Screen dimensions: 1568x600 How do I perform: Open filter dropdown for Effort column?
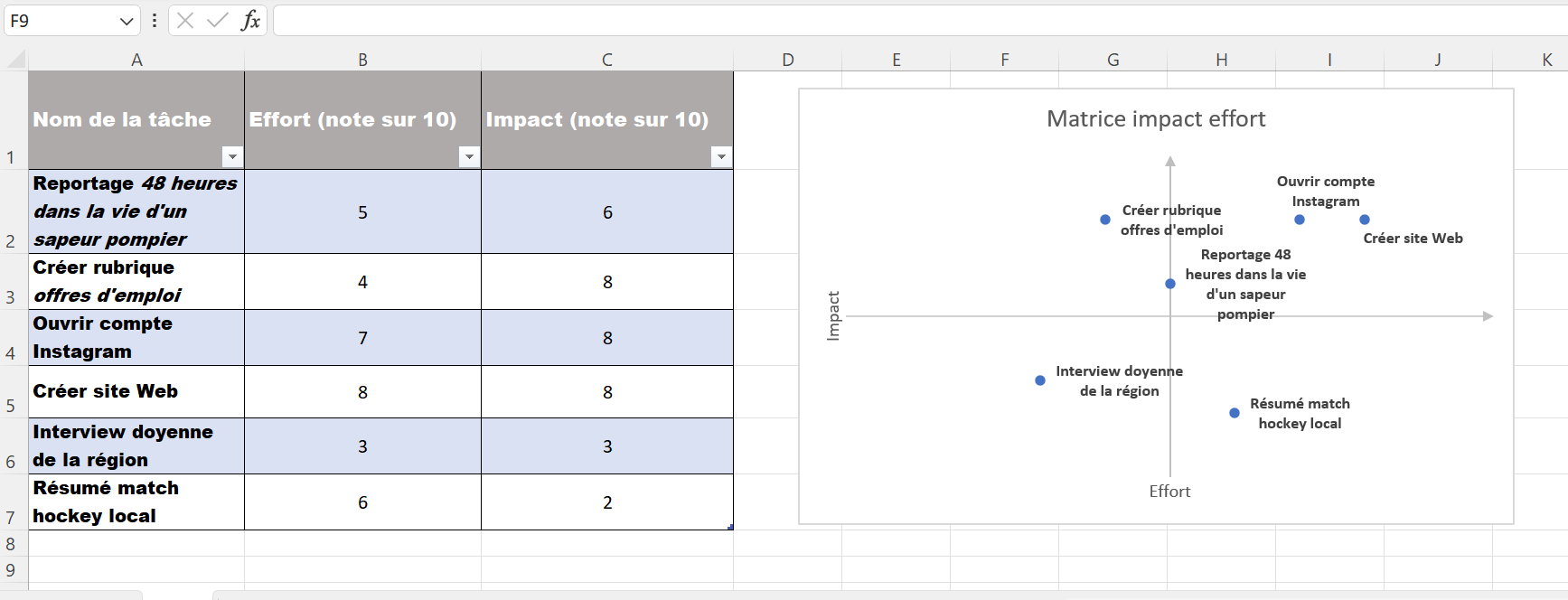[x=469, y=156]
